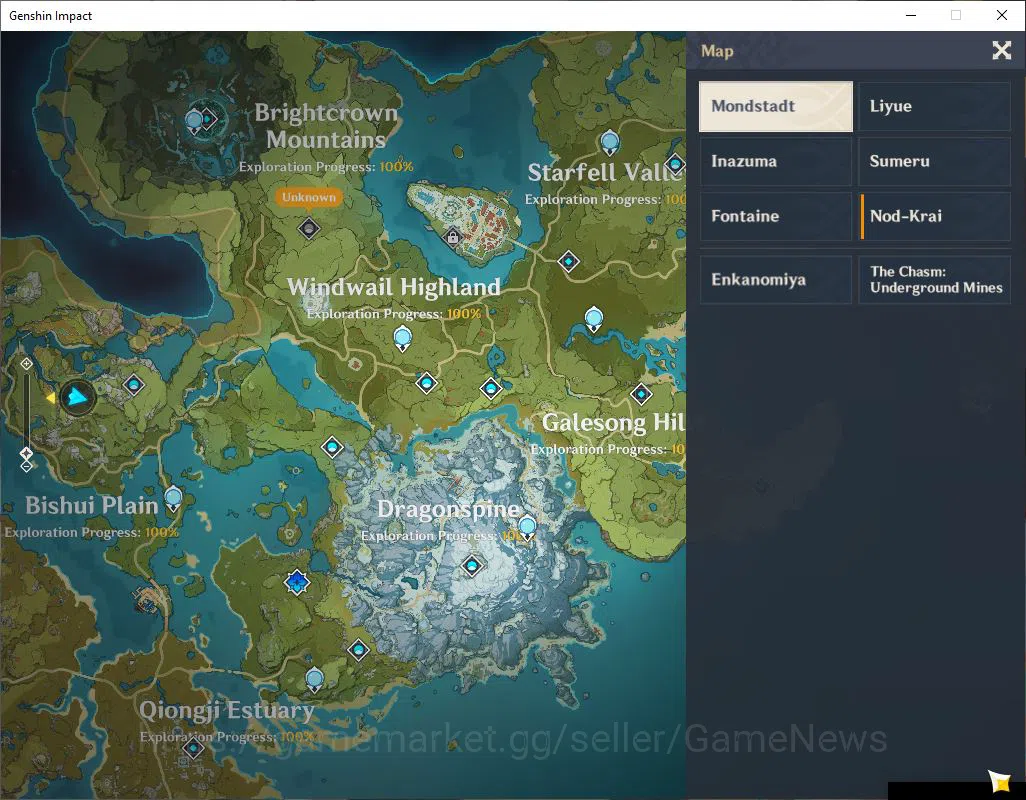Click the teleport waypoint east of Mondstadt city bridge
1026x800 pixels.
point(569,262)
